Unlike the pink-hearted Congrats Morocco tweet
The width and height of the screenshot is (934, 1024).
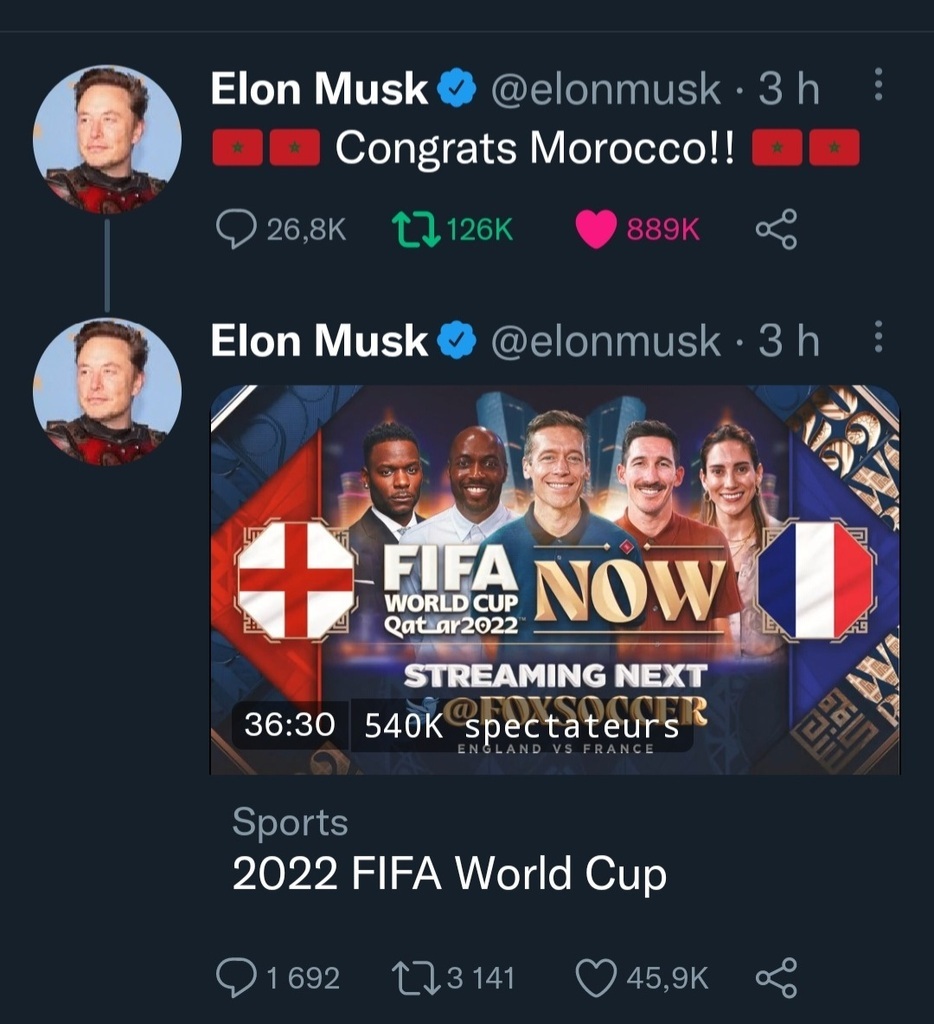point(597,229)
